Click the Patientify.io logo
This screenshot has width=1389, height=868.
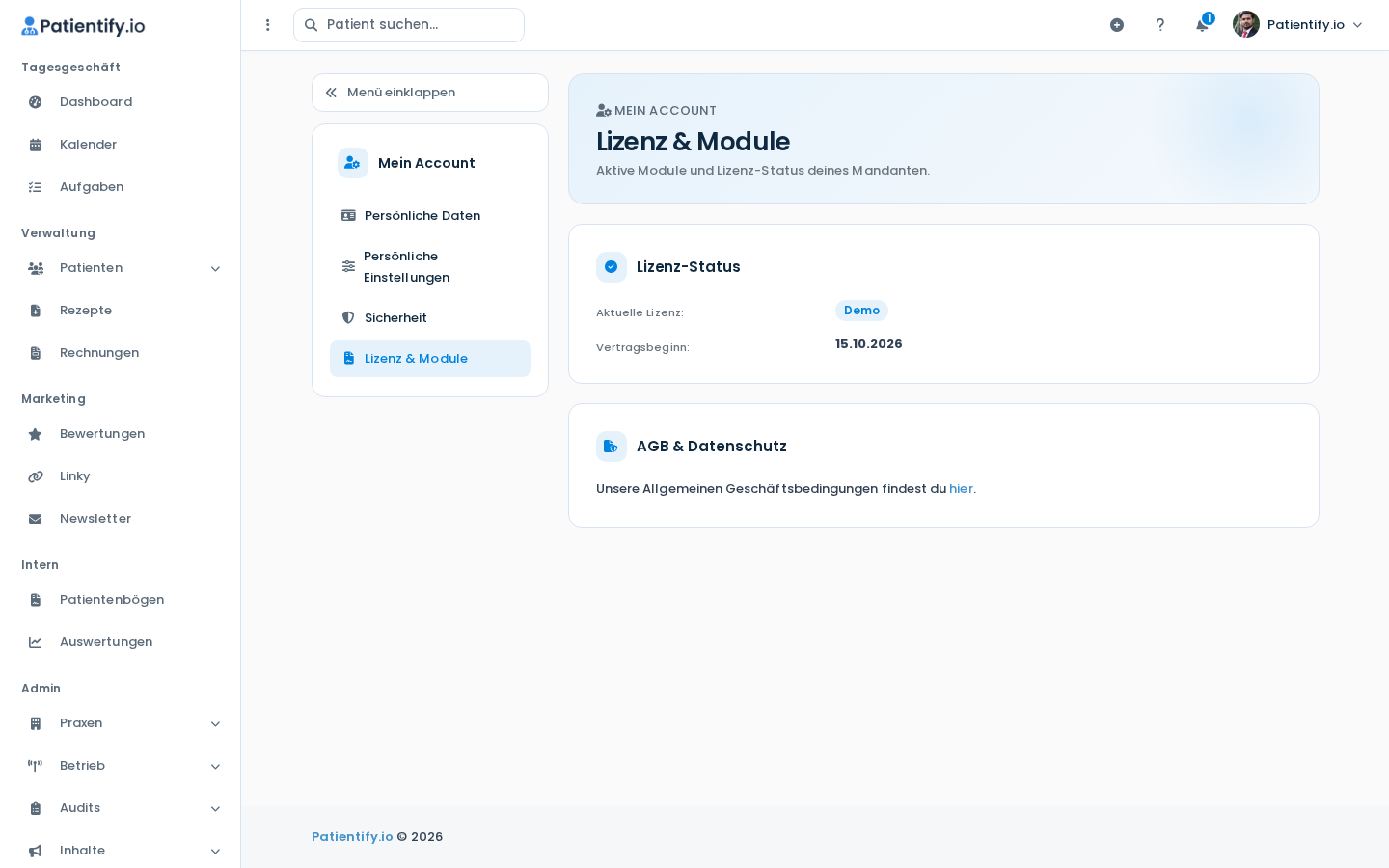coord(83,26)
